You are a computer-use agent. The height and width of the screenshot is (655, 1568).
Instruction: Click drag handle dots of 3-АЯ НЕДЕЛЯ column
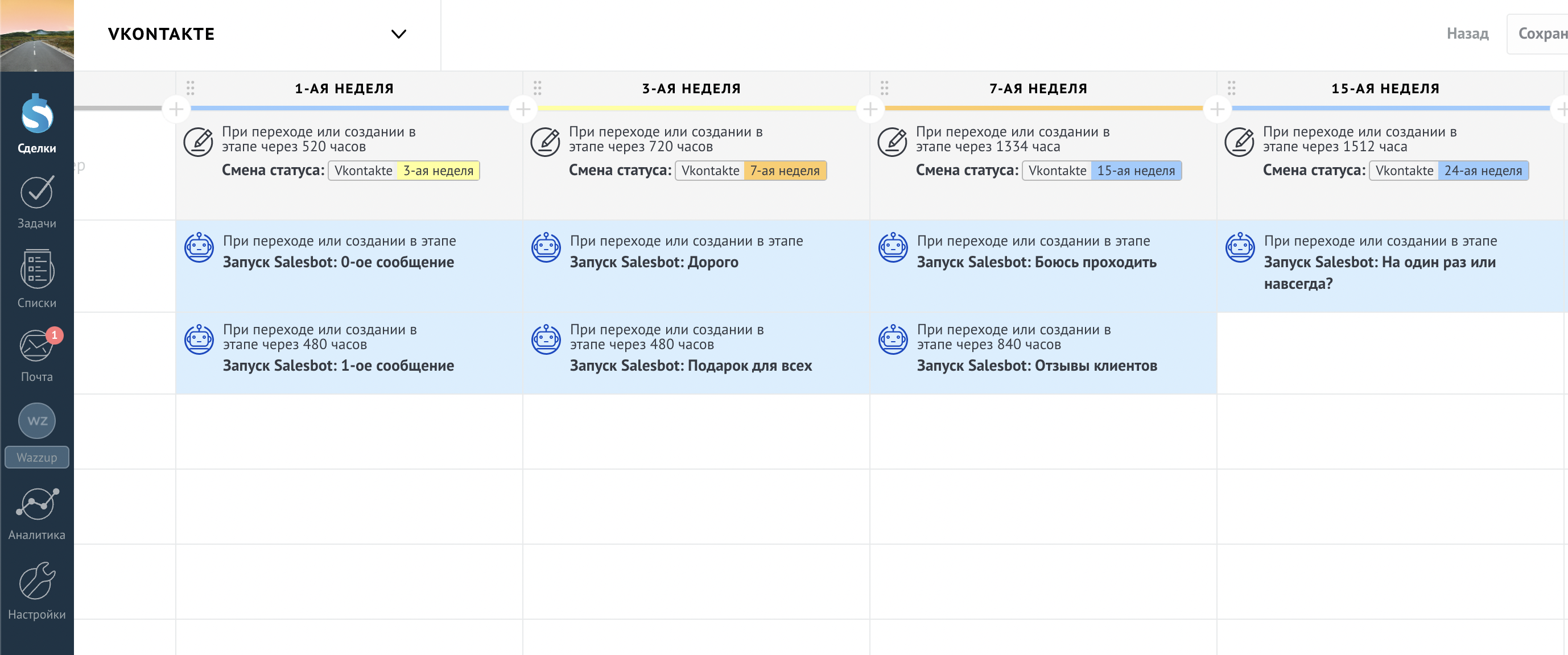(x=537, y=88)
